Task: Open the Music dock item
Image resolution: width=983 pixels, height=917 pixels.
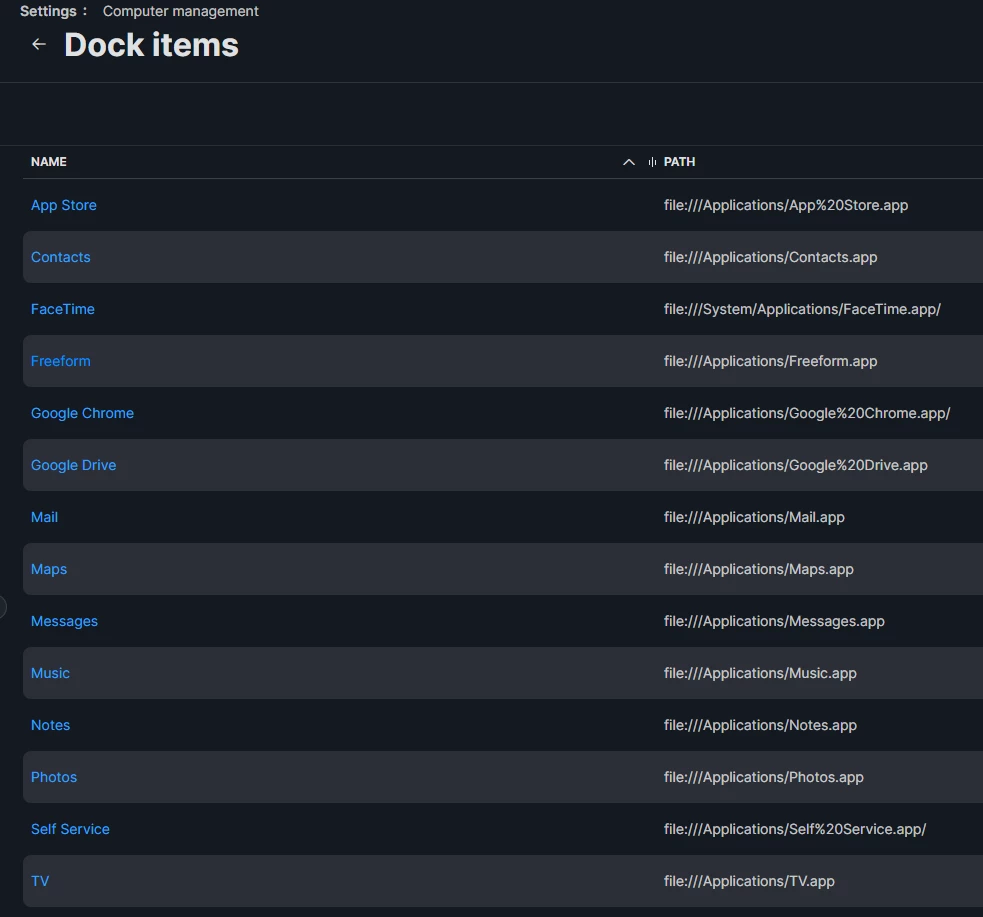Action: coord(50,673)
